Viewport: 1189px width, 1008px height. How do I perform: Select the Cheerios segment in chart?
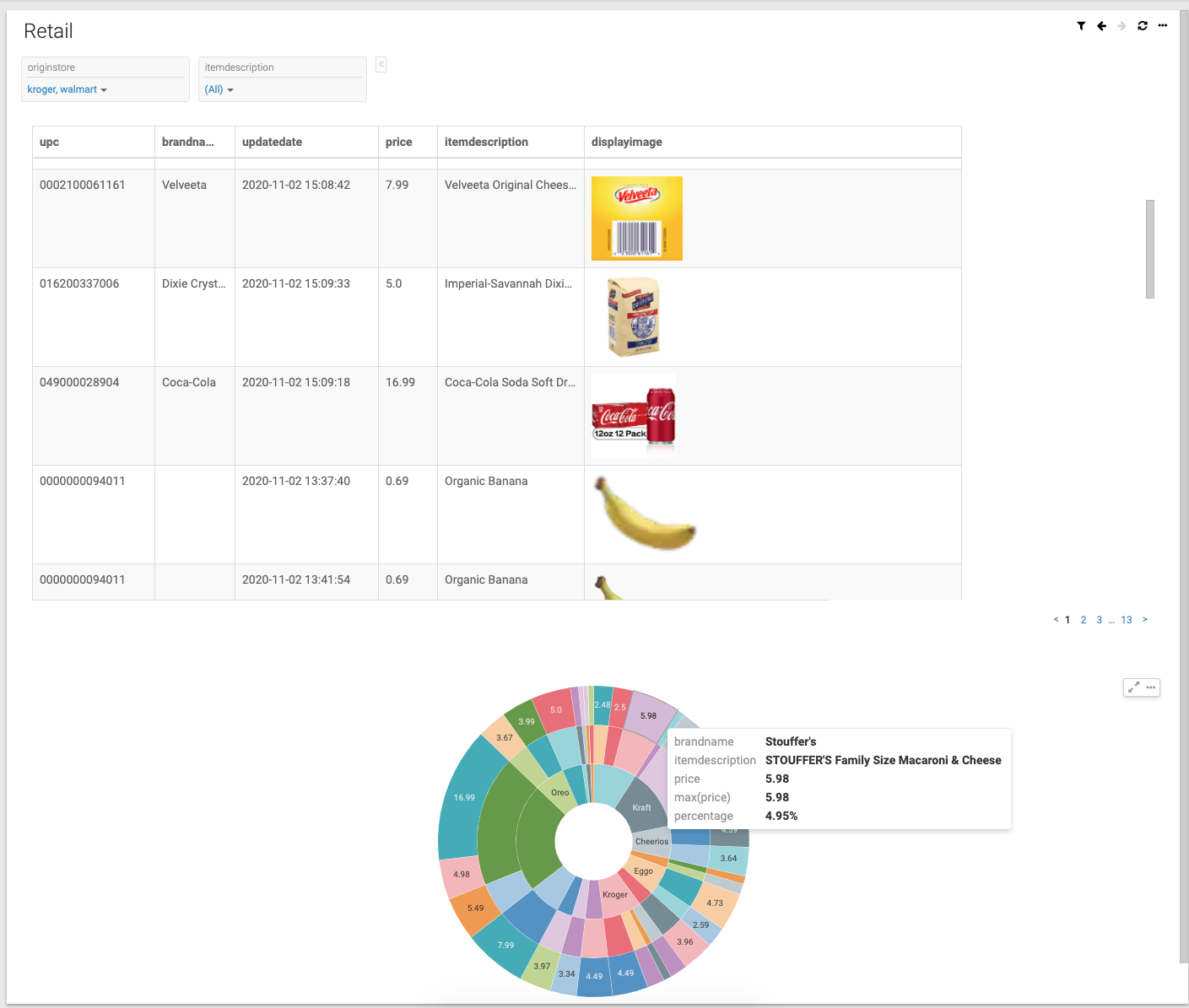click(x=651, y=841)
